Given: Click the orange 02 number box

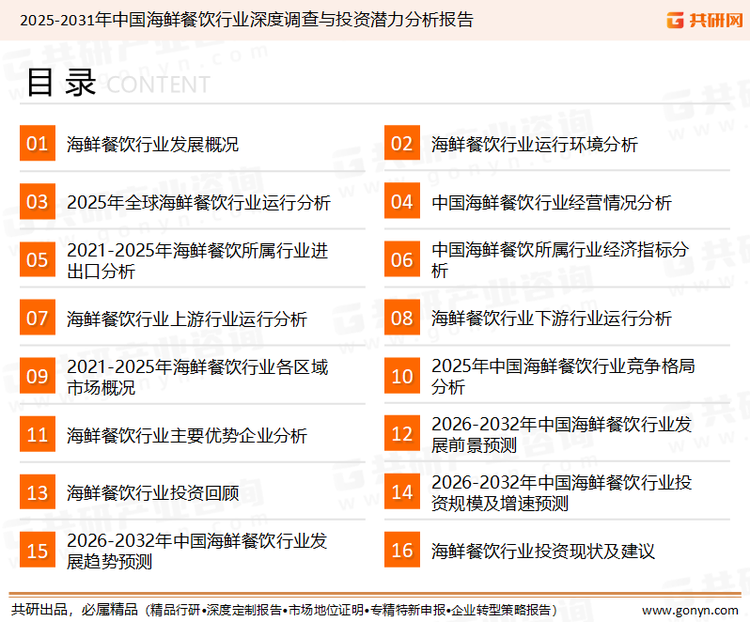Looking at the screenshot, I should tap(402, 143).
